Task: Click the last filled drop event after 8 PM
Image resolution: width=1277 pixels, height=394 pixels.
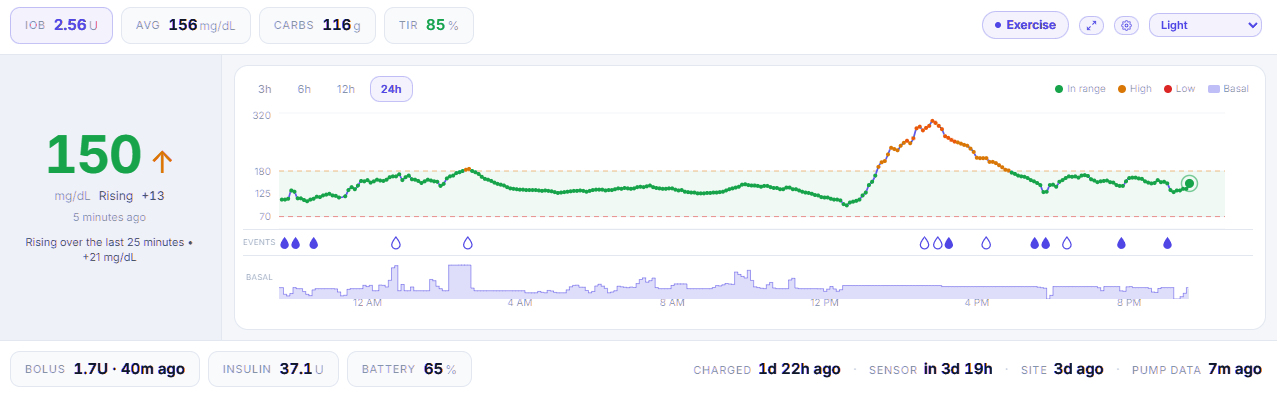Action: (1167, 243)
